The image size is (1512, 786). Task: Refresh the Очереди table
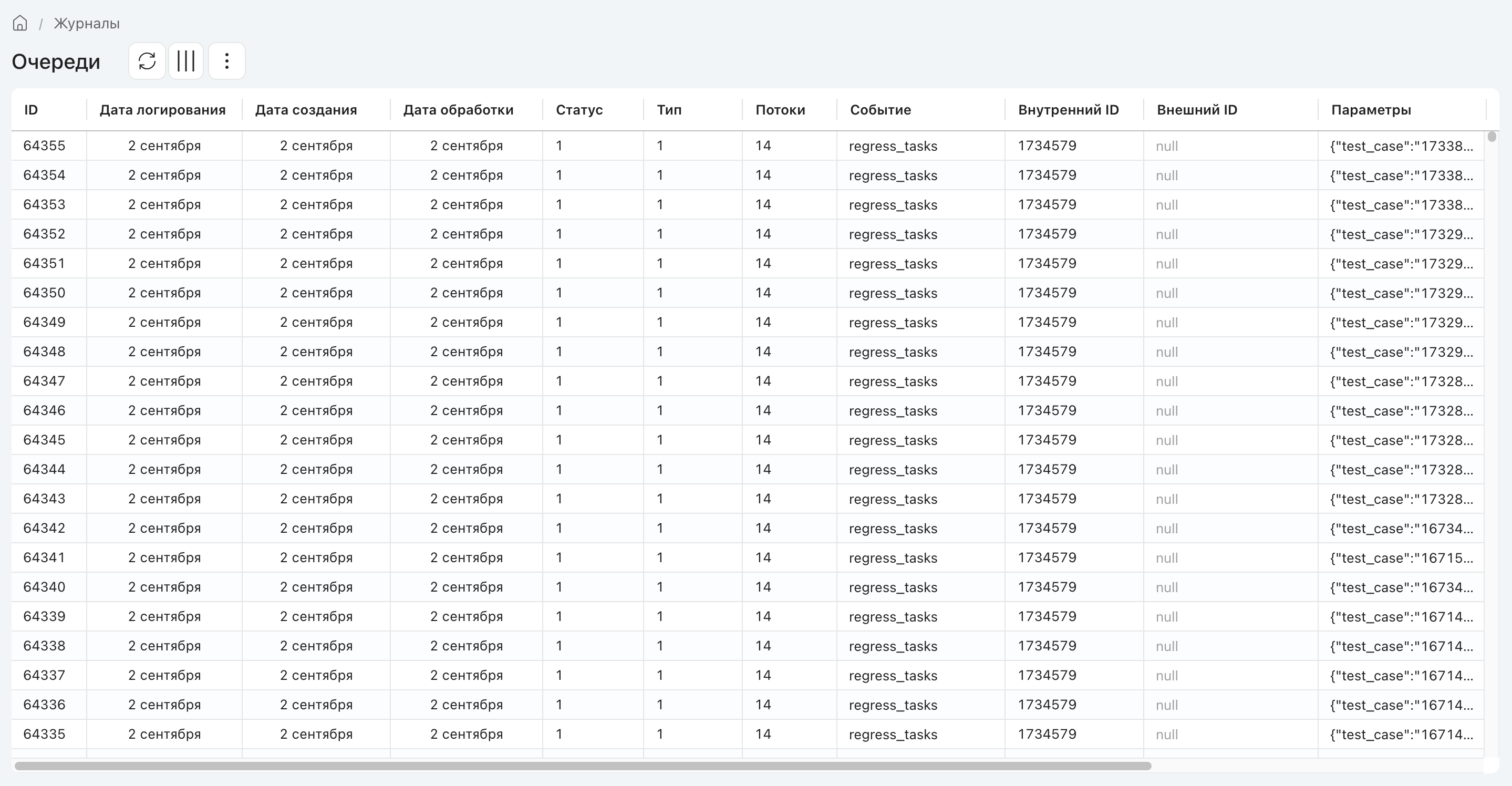pos(147,61)
